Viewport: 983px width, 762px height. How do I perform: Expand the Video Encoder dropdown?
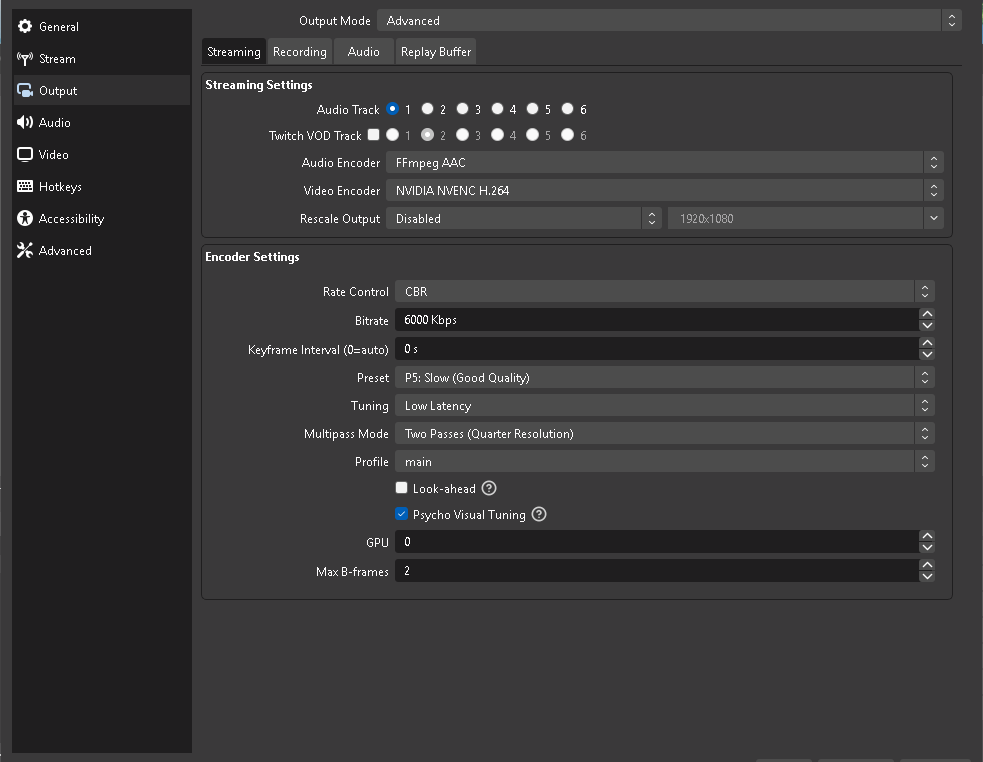click(665, 191)
